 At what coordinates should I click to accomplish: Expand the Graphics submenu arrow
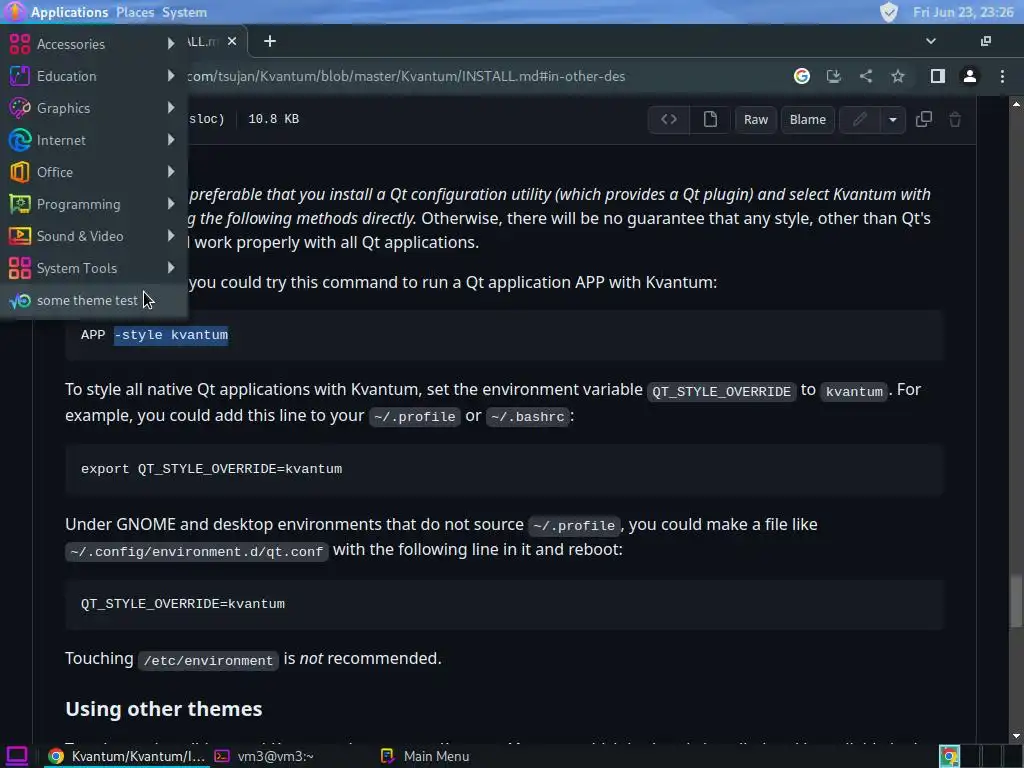pos(171,108)
